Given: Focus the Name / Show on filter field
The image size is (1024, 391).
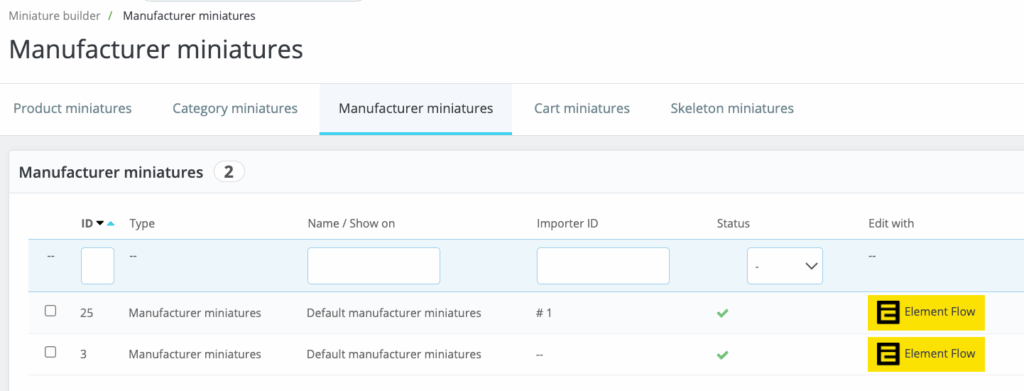Looking at the screenshot, I should (x=374, y=266).
